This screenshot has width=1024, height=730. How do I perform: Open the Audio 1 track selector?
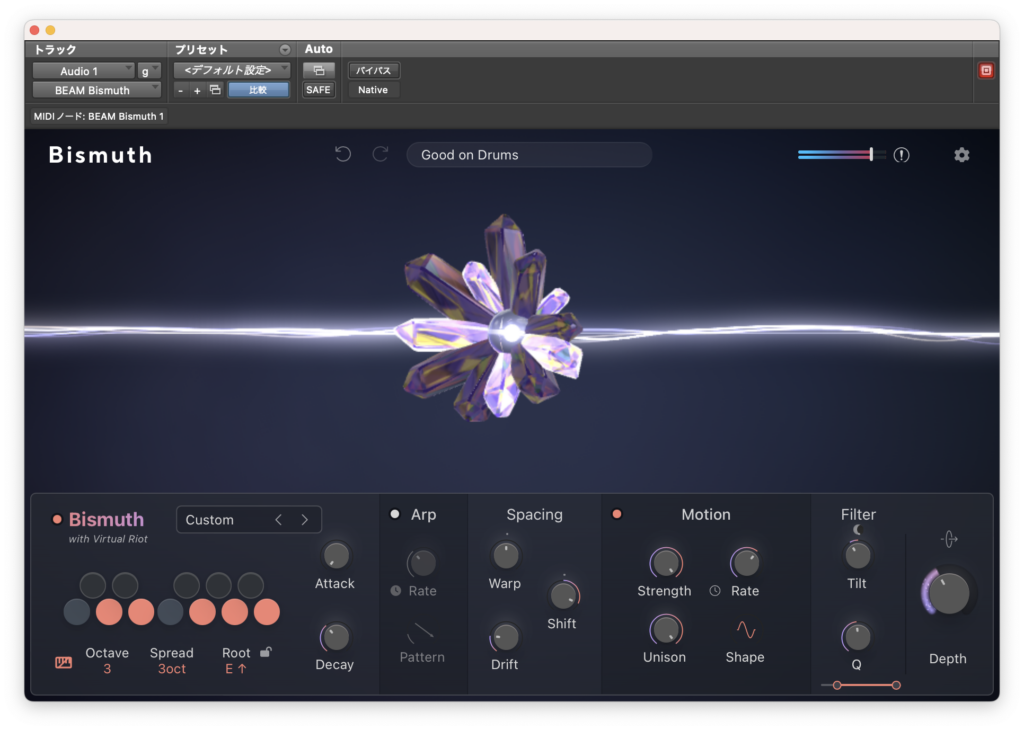(84, 71)
